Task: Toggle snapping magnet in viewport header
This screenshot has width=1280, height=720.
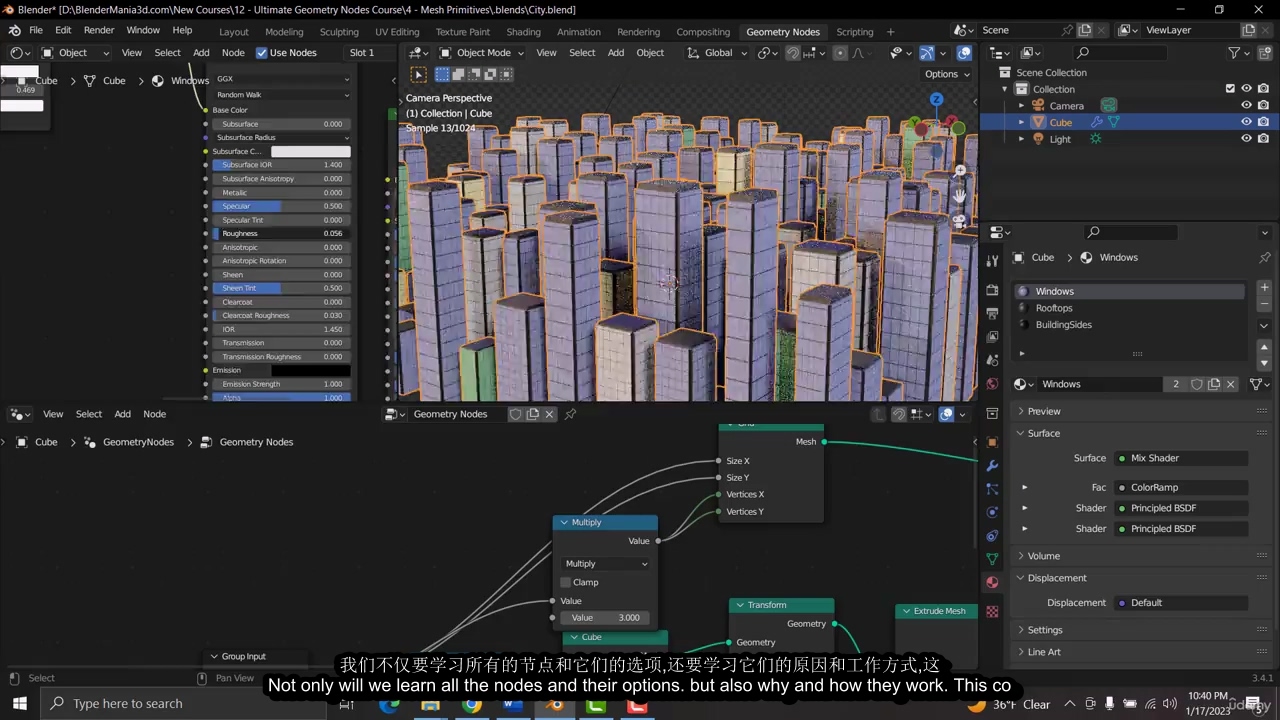Action: tap(793, 53)
